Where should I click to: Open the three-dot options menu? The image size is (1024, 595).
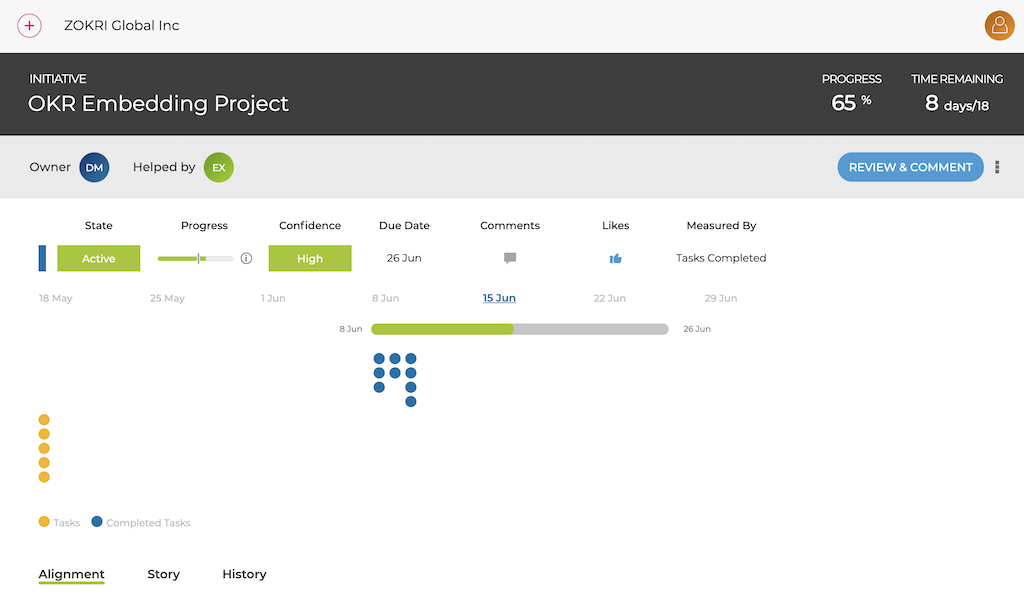(x=997, y=167)
